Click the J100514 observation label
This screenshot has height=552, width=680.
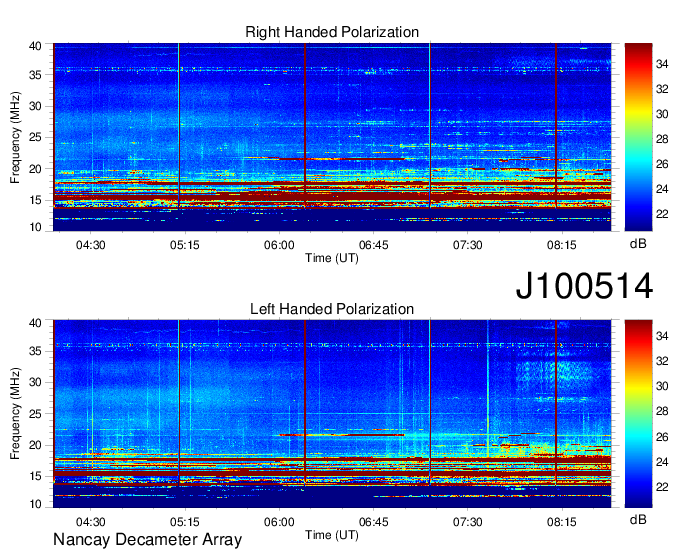coord(584,286)
